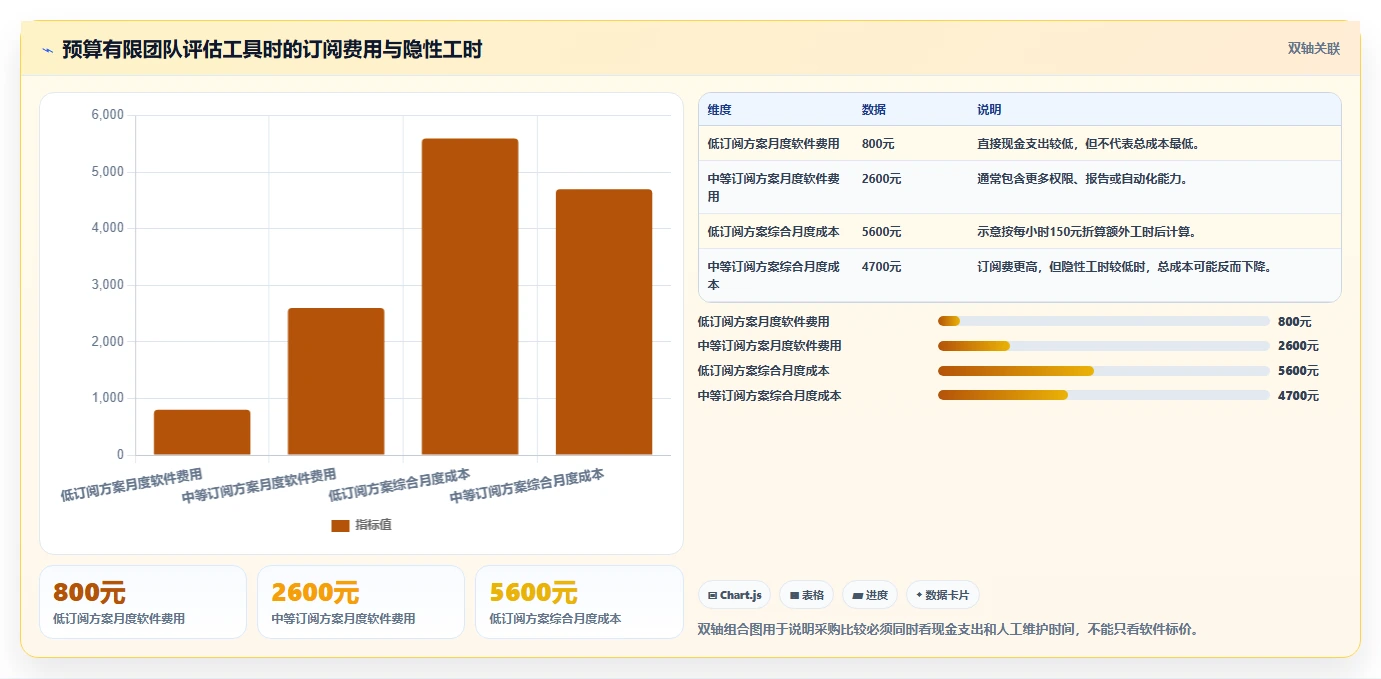Click the progress bar for 中等订阅方案综合月度成本
The height and width of the screenshot is (679, 1381).
click(1104, 395)
